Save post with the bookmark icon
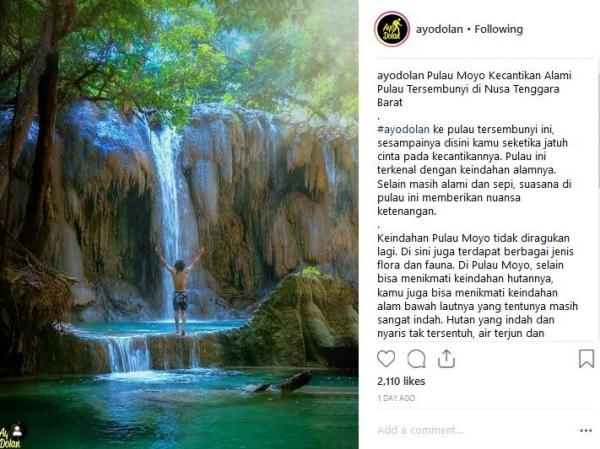600x449 pixels. [586, 359]
